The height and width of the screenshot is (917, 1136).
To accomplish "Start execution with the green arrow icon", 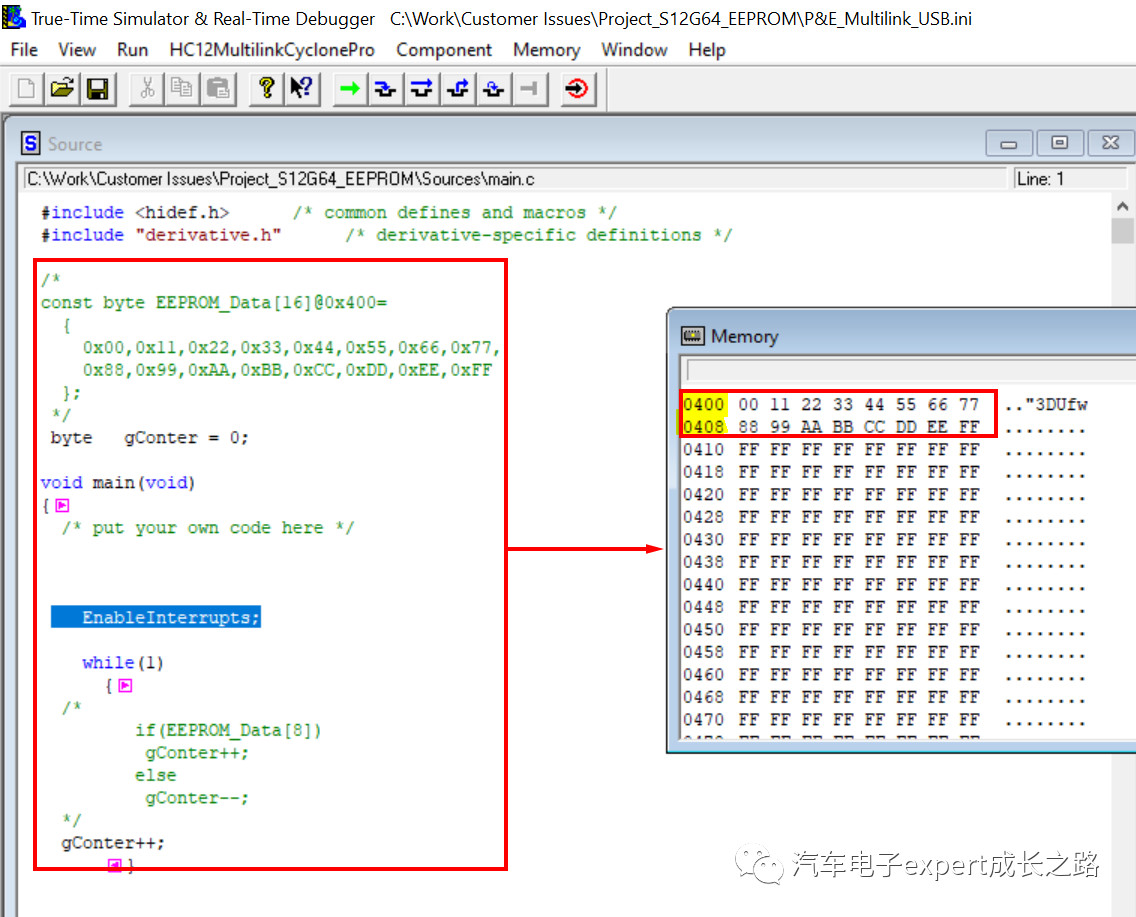I will (349, 89).
